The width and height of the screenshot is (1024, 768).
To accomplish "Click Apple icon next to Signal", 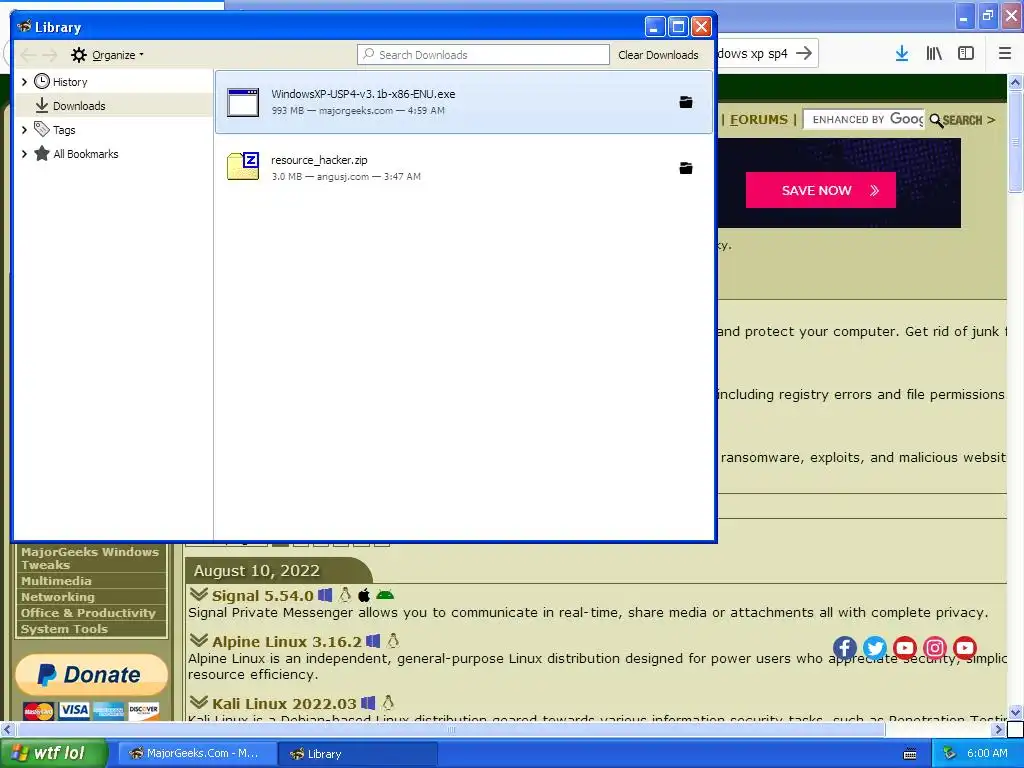I will (364, 595).
